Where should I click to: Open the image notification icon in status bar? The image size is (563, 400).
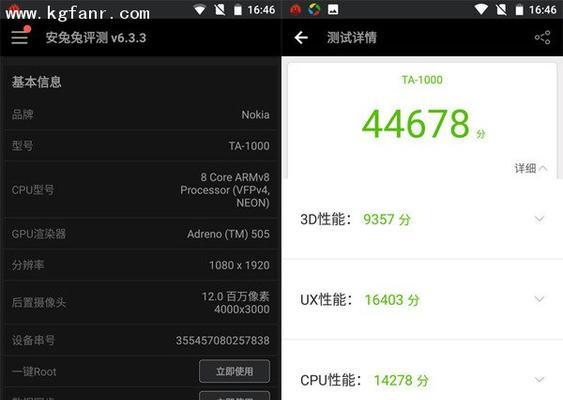tap(333, 10)
